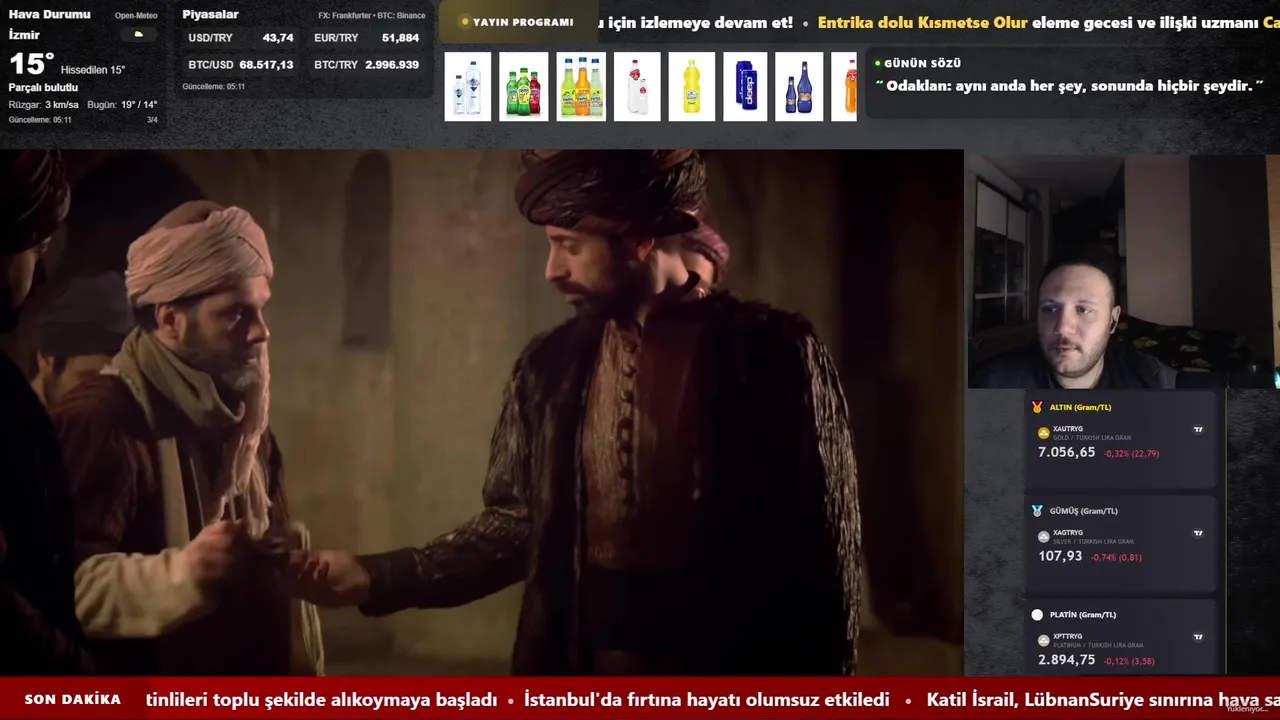
Task: Click the partly cloudy weather icon
Action: click(138, 34)
